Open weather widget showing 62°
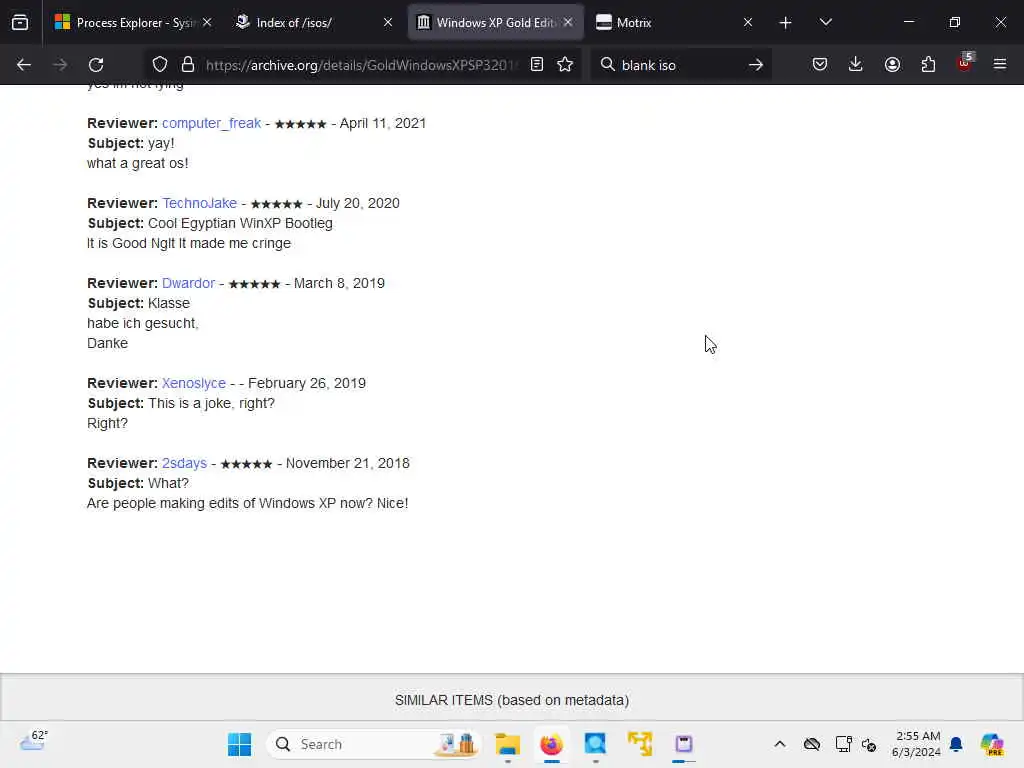The height and width of the screenshot is (768, 1024). (x=34, y=741)
